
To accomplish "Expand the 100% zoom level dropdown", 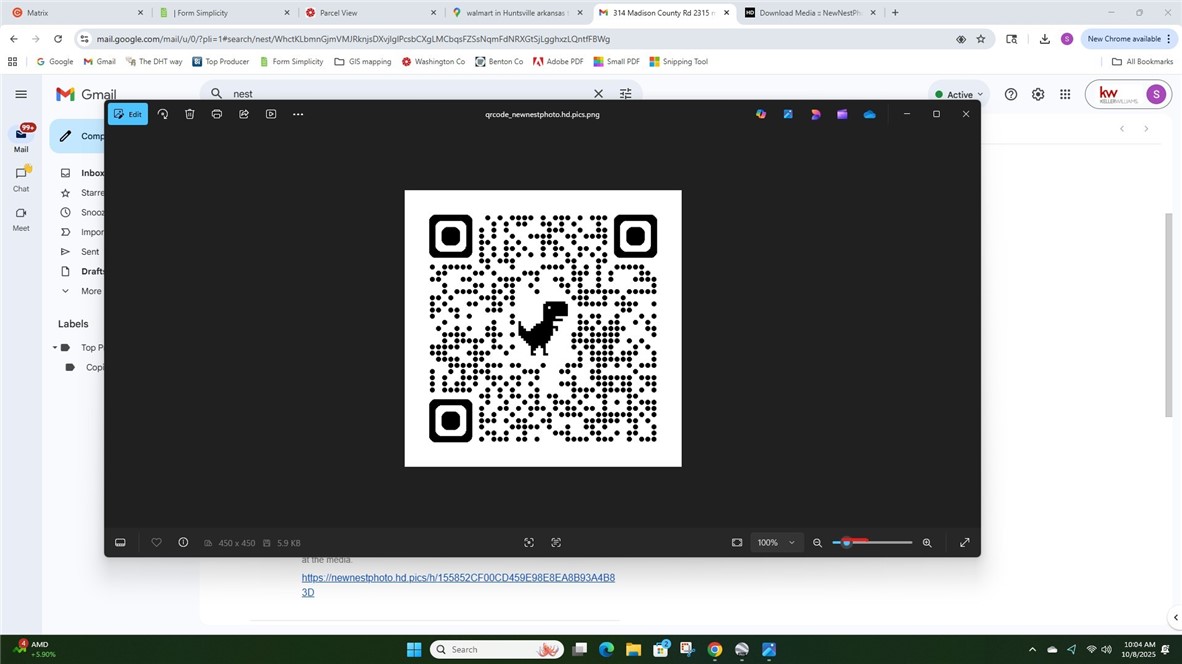I will (x=791, y=543).
